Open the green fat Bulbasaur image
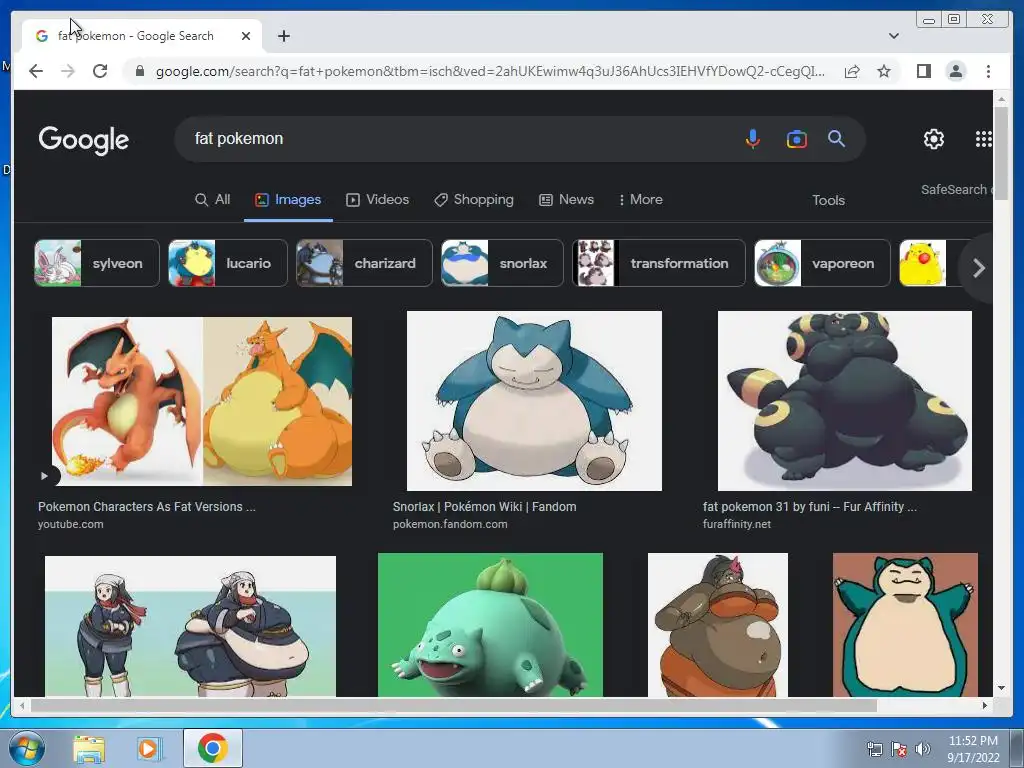Image resolution: width=1024 pixels, height=768 pixels. (x=490, y=625)
